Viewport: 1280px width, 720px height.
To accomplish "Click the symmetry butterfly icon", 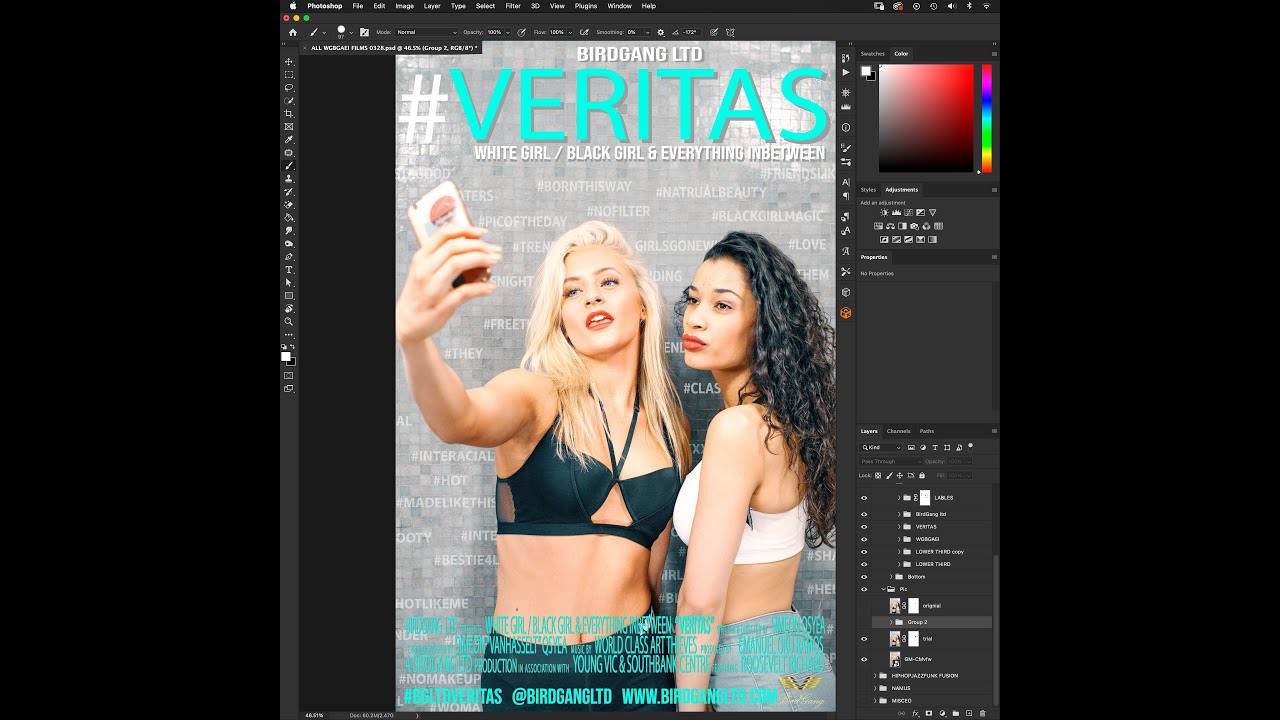I will 730,32.
